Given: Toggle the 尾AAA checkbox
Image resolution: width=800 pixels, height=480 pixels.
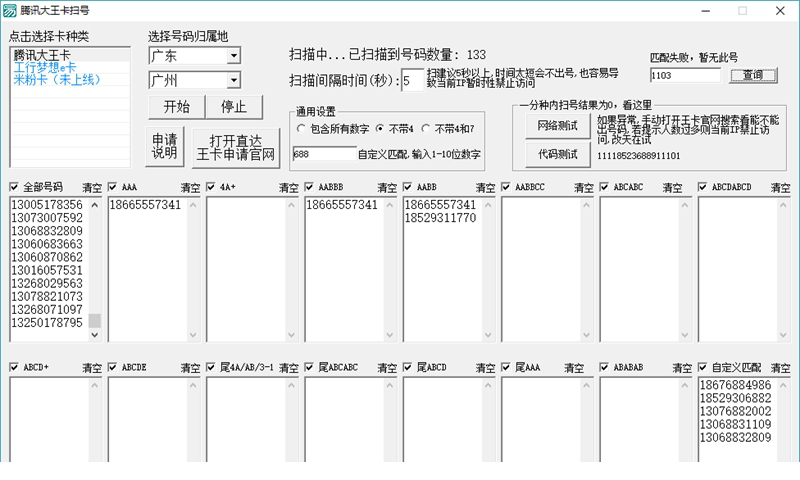Looking at the screenshot, I should (x=506, y=367).
